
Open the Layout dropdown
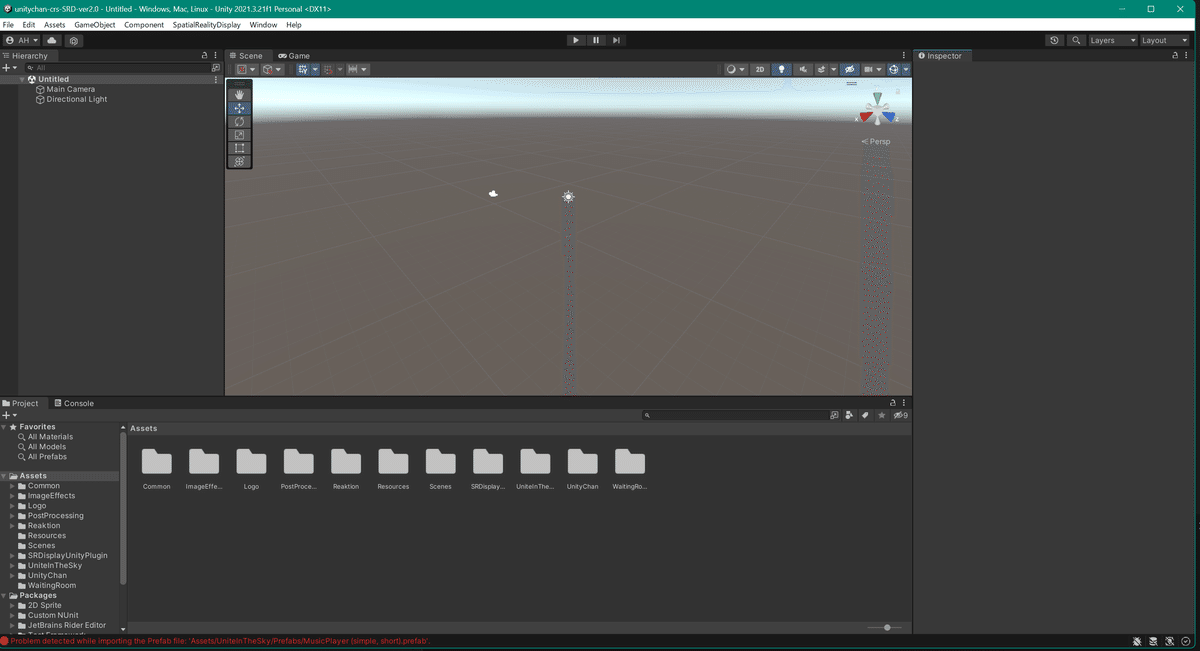[1163, 40]
